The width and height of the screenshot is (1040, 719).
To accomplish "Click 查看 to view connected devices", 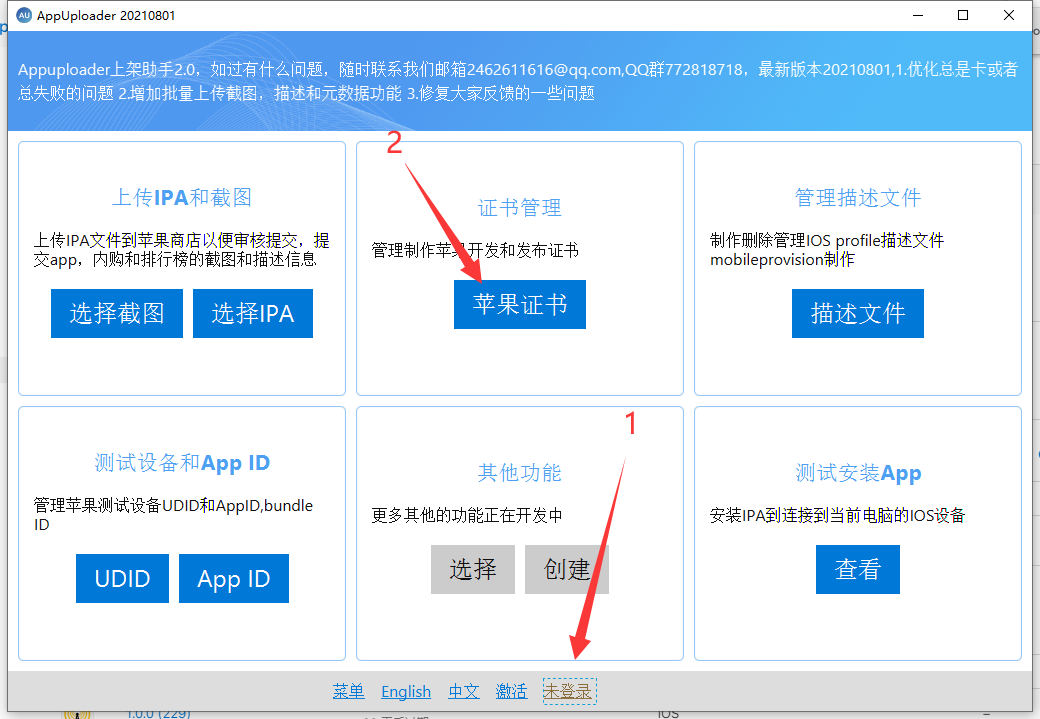I will 858,569.
